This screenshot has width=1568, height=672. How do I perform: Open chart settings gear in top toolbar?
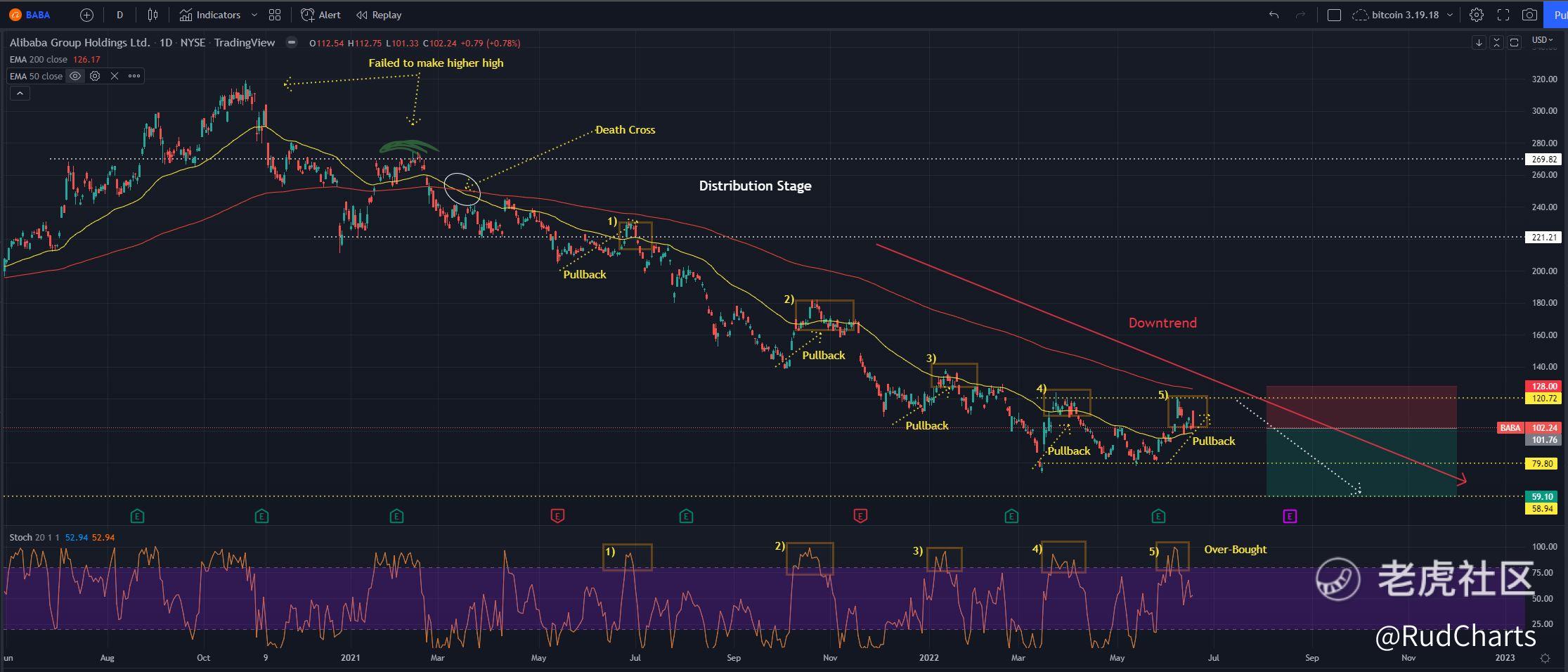pyautogui.click(x=1477, y=15)
